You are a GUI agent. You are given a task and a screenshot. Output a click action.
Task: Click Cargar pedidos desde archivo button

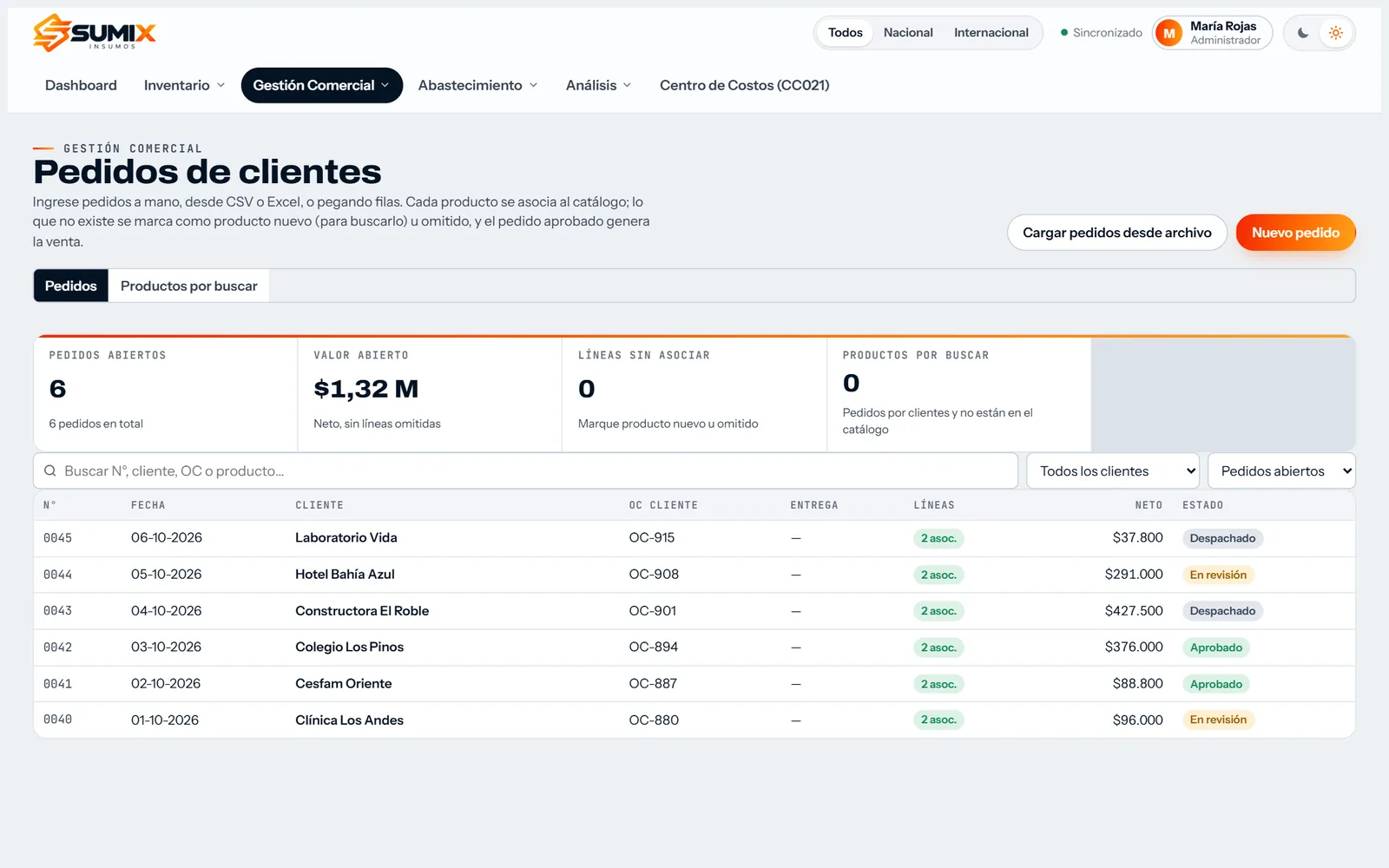[1116, 233]
